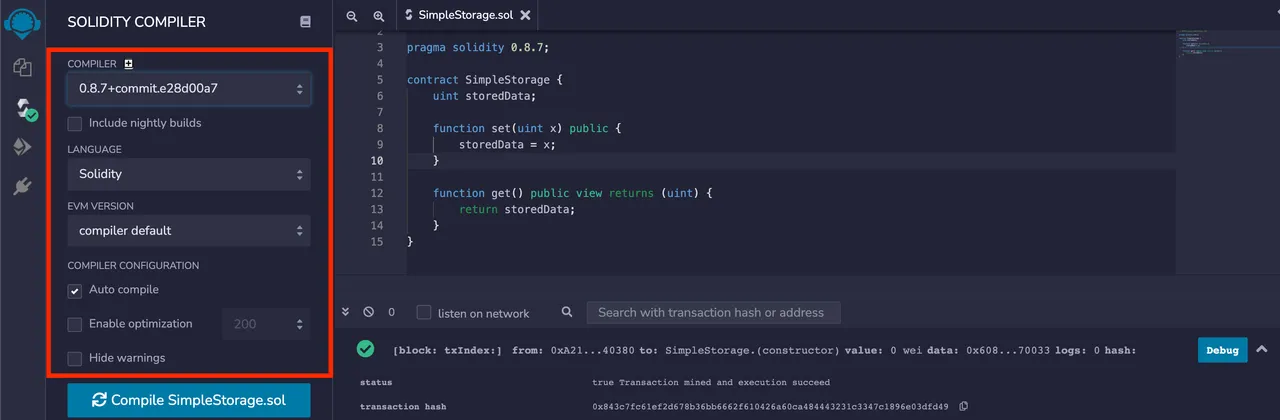Click the SOLIDITY COMPILER panel title
The image size is (1280, 420).
coord(136,22)
